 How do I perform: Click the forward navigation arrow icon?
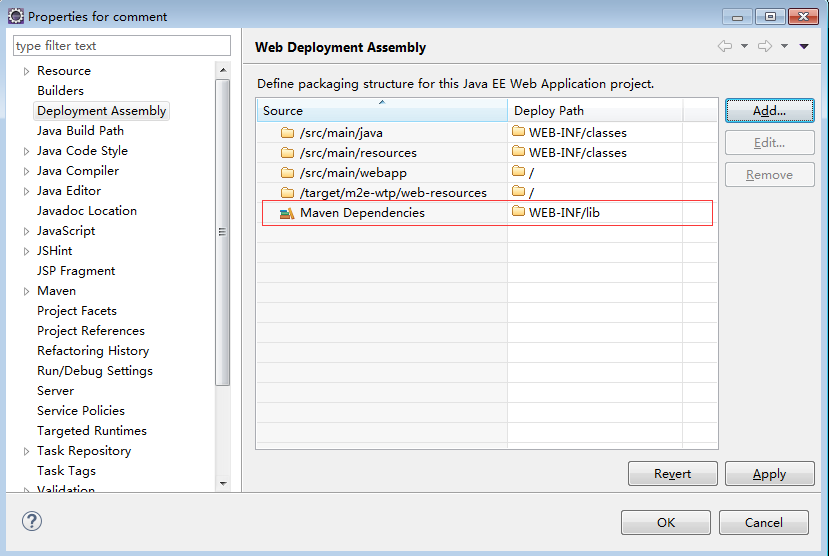765,47
